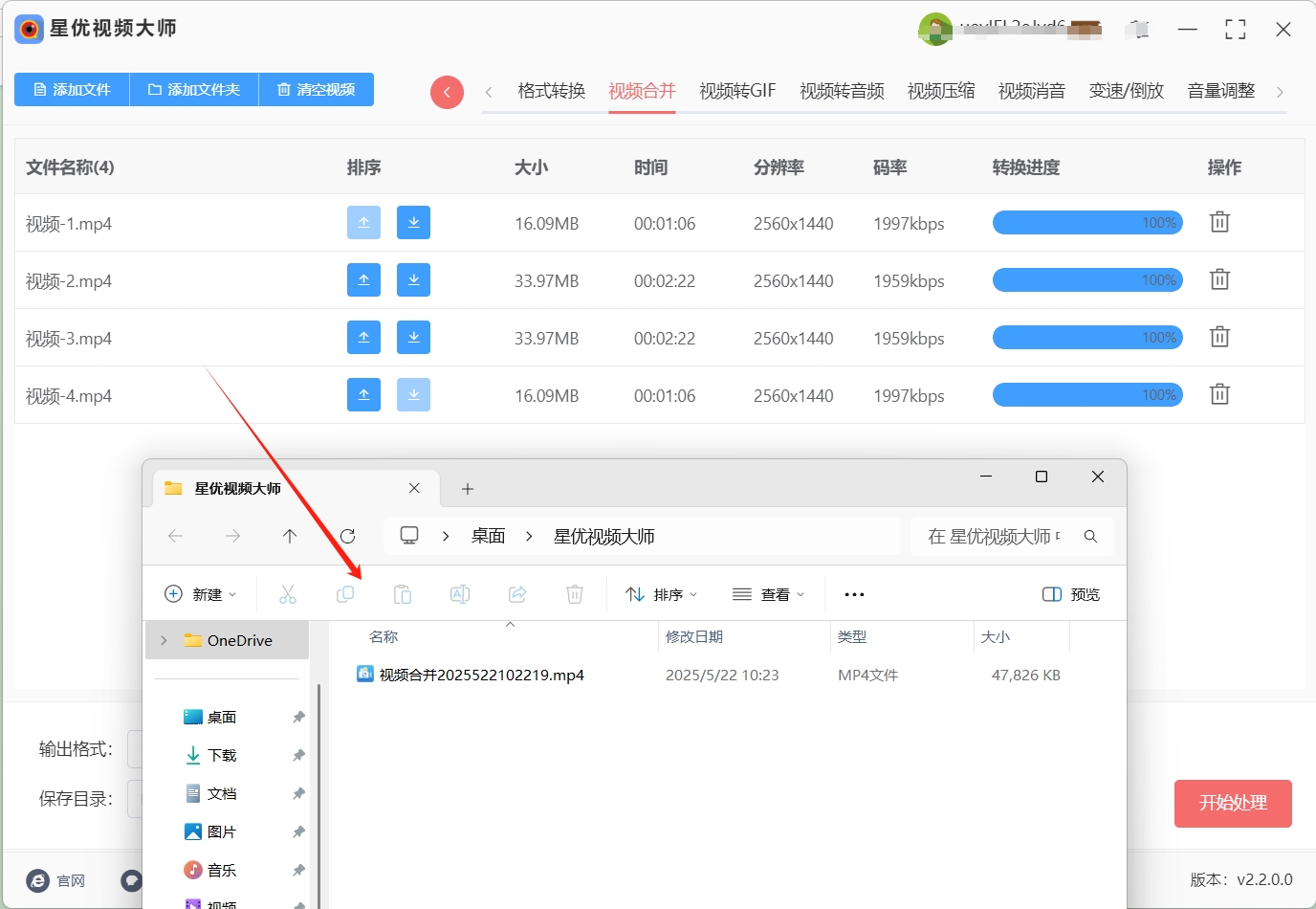Switch to 音量调整 tab
Viewport: 1316px width, 909px height.
tap(1221, 91)
